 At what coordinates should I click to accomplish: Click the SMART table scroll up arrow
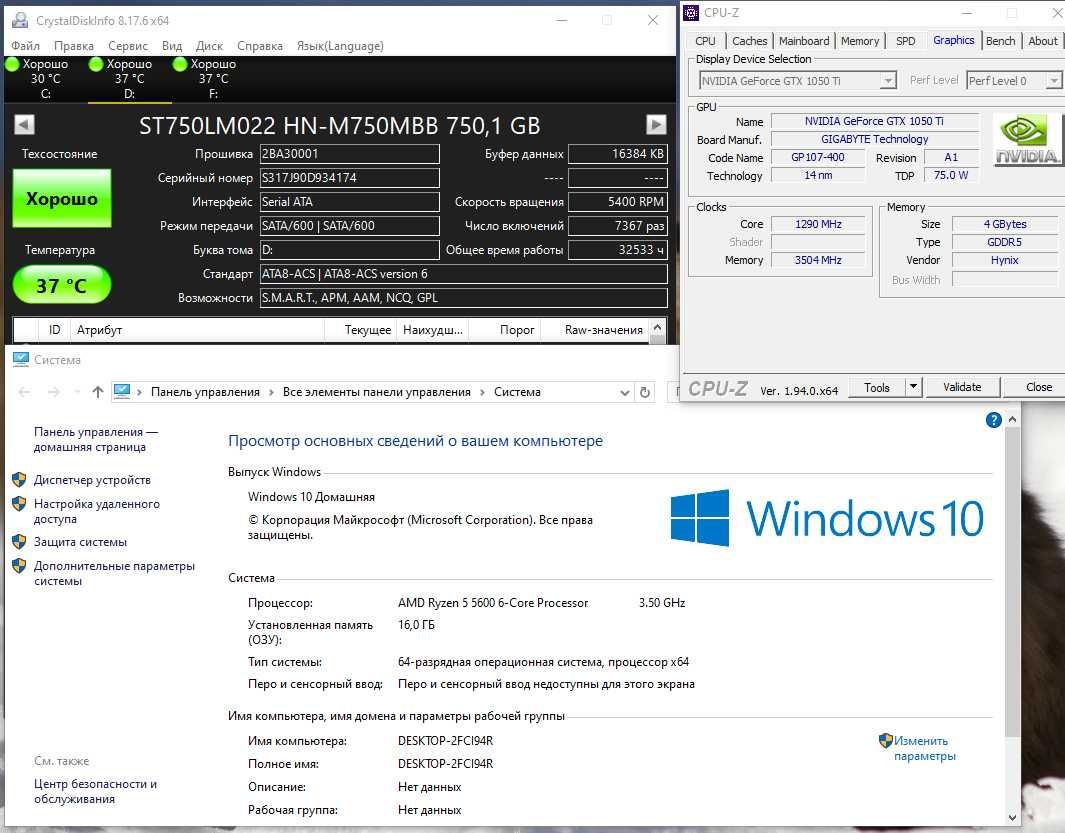pyautogui.click(x=657, y=327)
